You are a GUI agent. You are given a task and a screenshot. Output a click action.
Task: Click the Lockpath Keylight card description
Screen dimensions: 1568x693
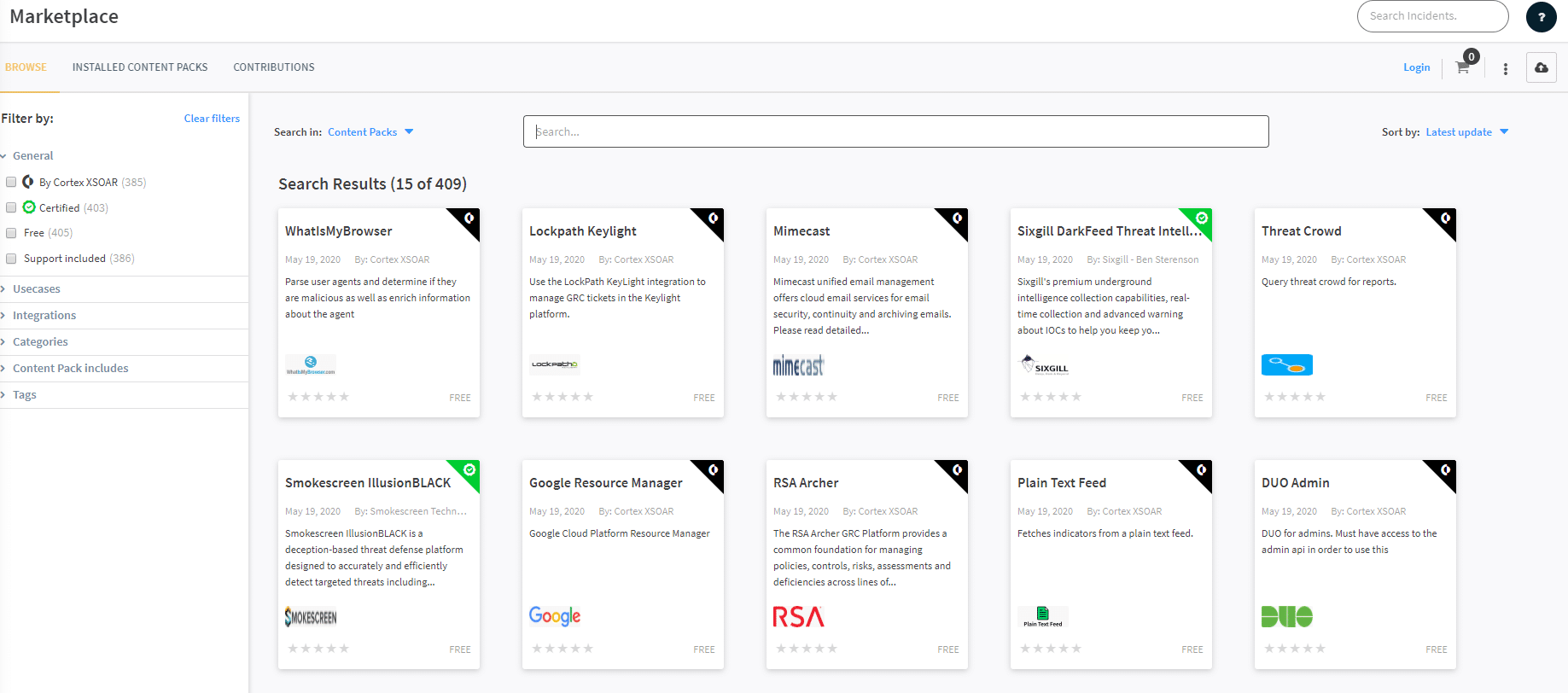coord(617,298)
